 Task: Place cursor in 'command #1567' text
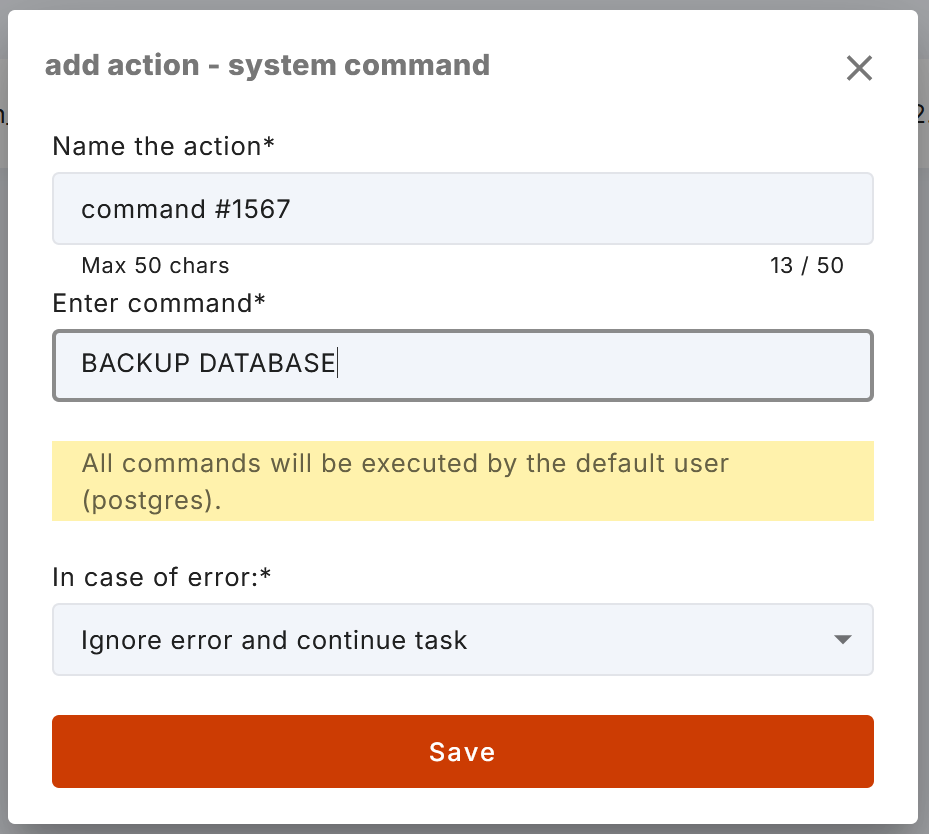coord(185,209)
